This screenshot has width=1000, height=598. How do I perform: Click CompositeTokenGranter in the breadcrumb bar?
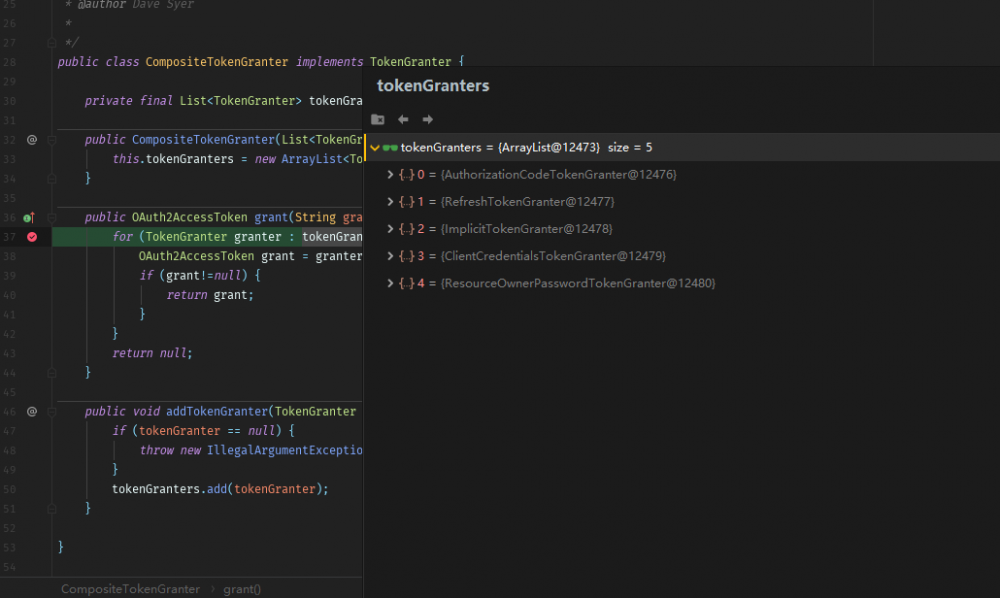130,589
